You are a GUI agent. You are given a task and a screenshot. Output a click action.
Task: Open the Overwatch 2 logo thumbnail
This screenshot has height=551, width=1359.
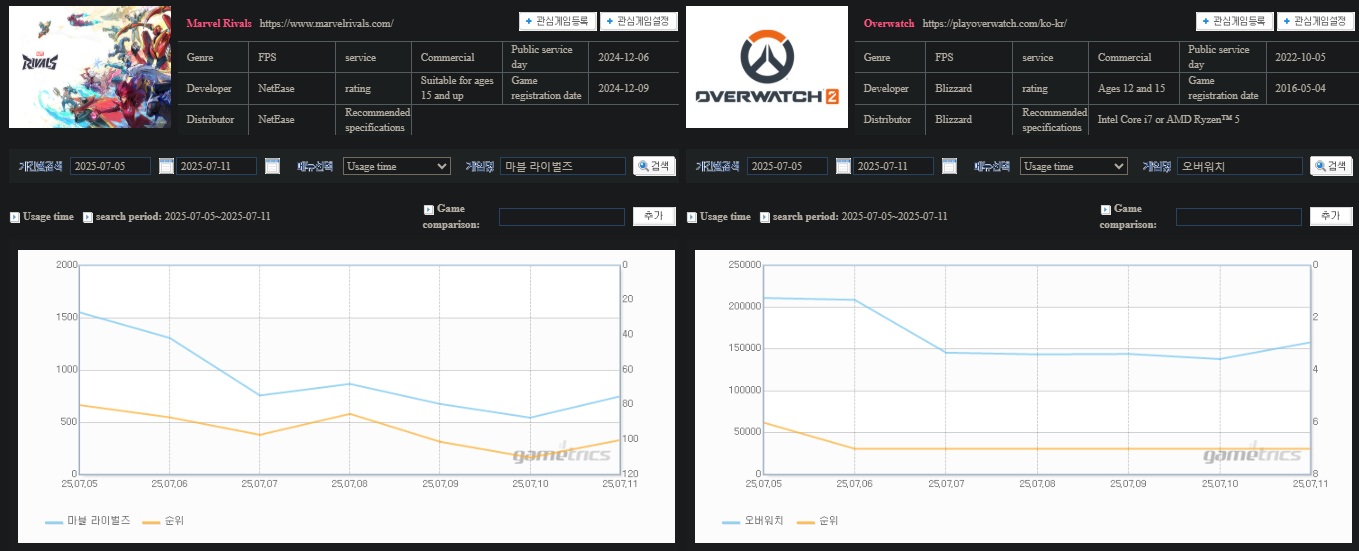[x=767, y=67]
